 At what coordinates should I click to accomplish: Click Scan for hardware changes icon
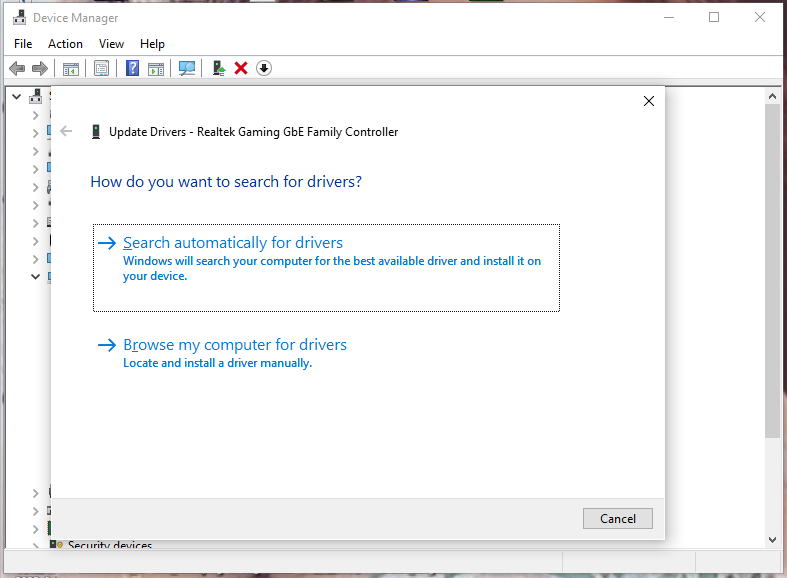point(187,69)
